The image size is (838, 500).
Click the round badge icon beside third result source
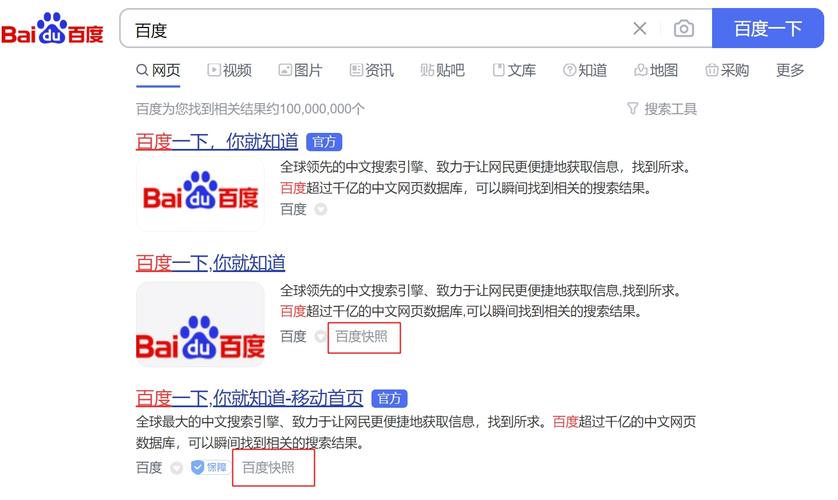(x=176, y=468)
